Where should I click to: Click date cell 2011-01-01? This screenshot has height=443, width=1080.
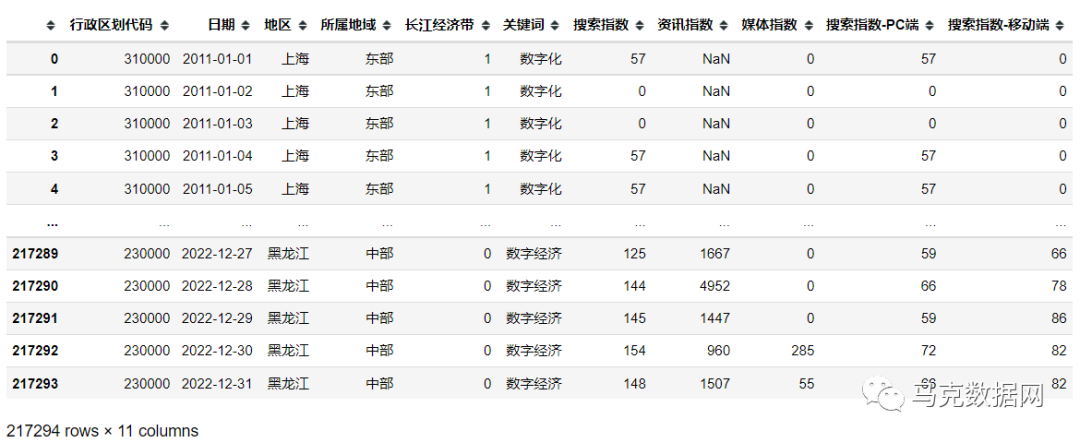tap(218, 59)
